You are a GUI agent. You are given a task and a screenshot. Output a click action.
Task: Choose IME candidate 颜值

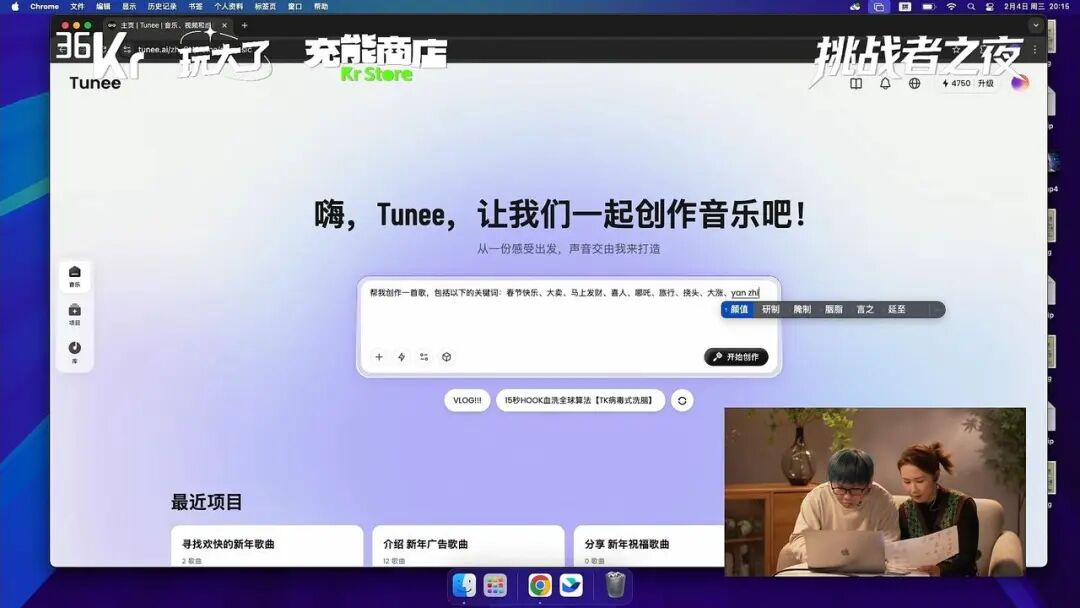(736, 310)
